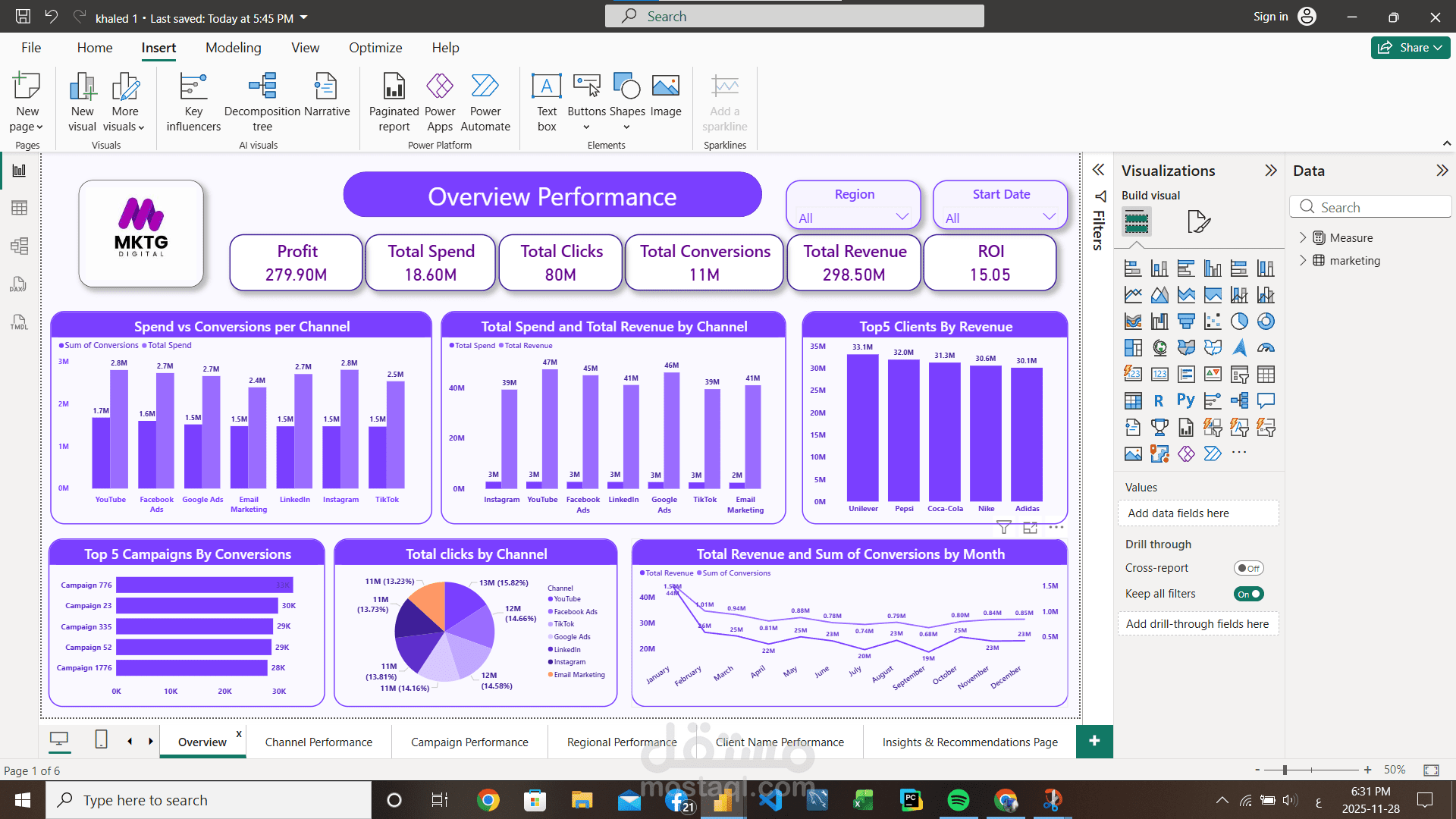
Task: Open the DAX query view in sidebar
Action: (19, 284)
